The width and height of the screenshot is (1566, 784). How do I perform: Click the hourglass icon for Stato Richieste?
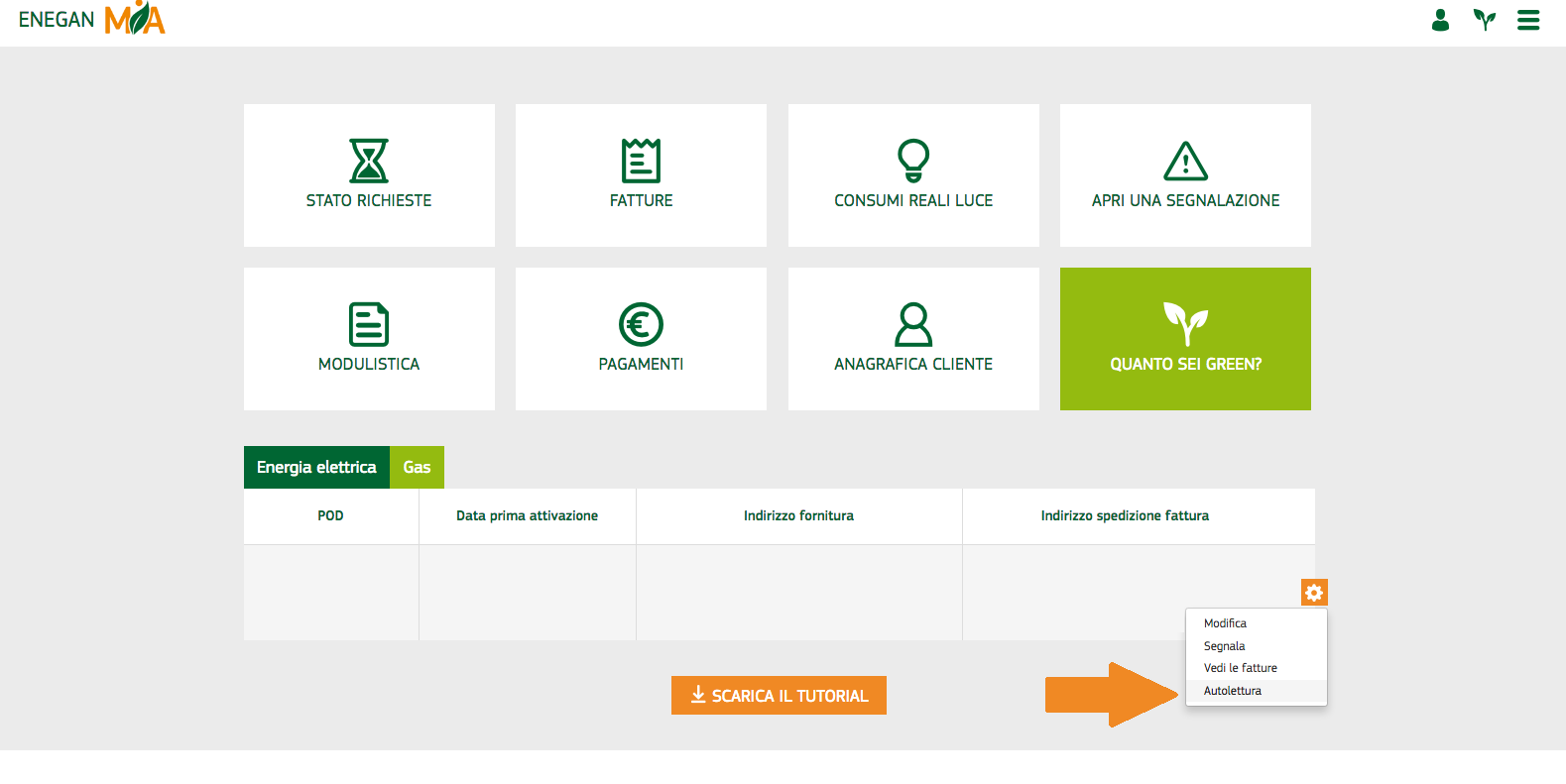tap(369, 161)
